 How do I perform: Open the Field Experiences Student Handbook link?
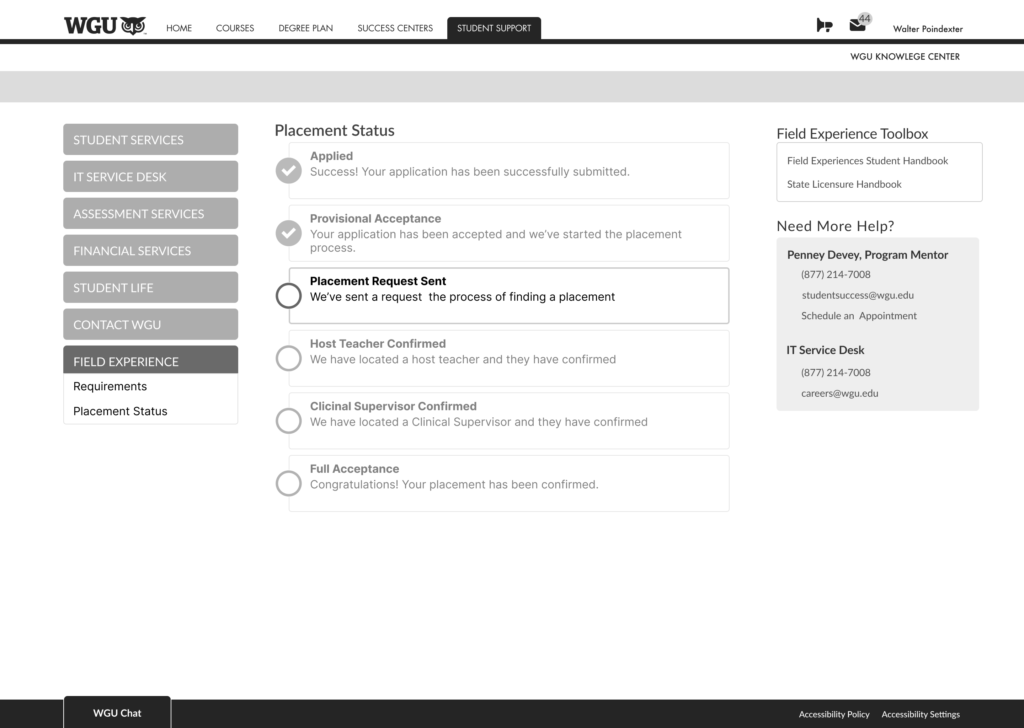tap(867, 161)
